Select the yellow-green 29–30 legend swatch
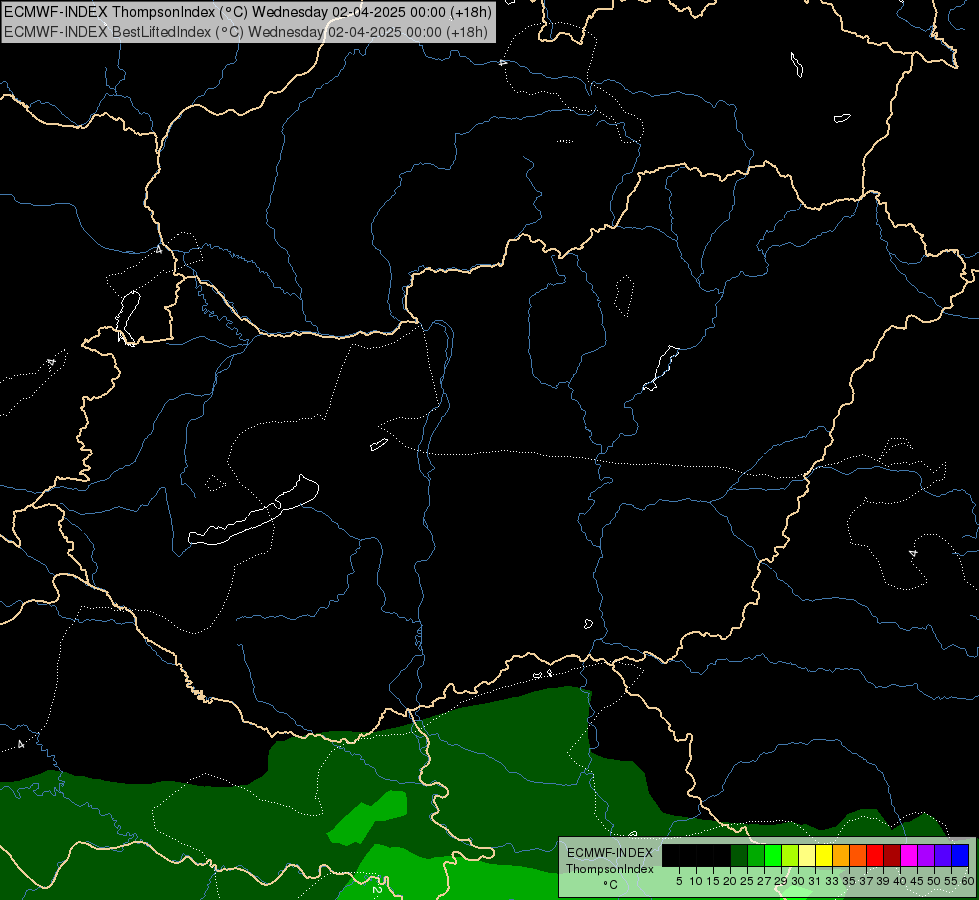The image size is (979, 900). point(790,855)
